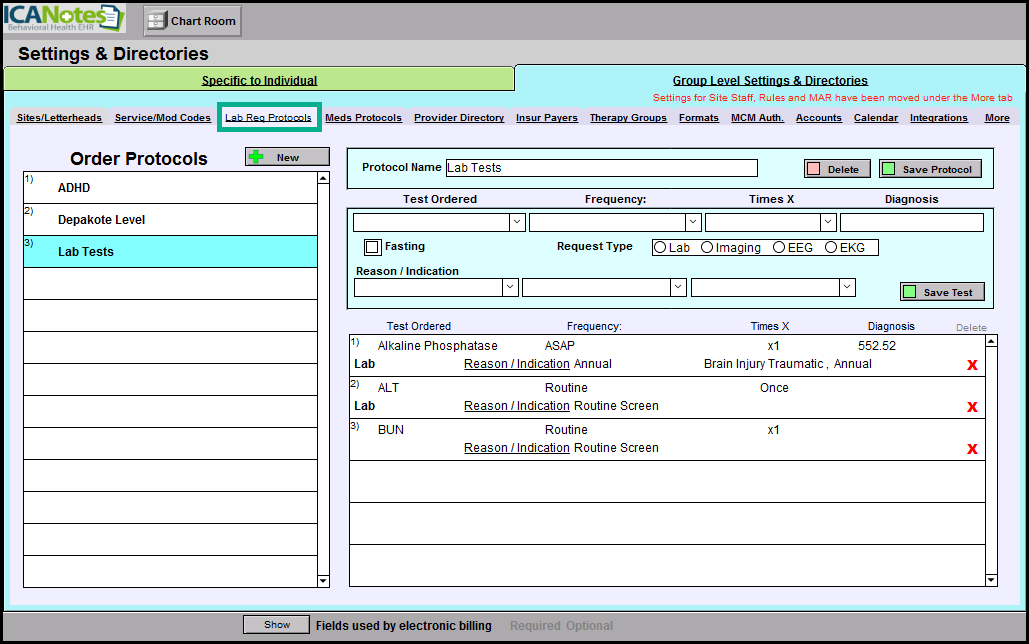The width and height of the screenshot is (1029, 644).
Task: Expand the Test Ordered dropdown
Action: click(517, 222)
